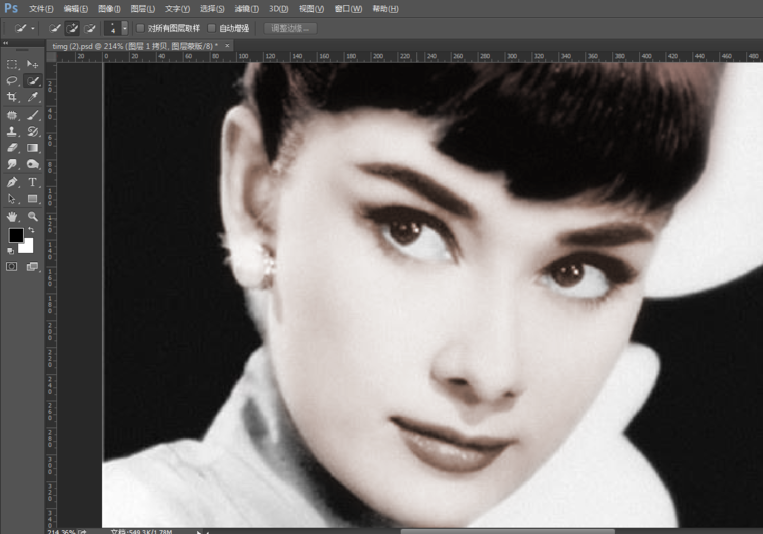763x534 pixels.
Task: Select the Smudge tool
Action: click(x=12, y=164)
